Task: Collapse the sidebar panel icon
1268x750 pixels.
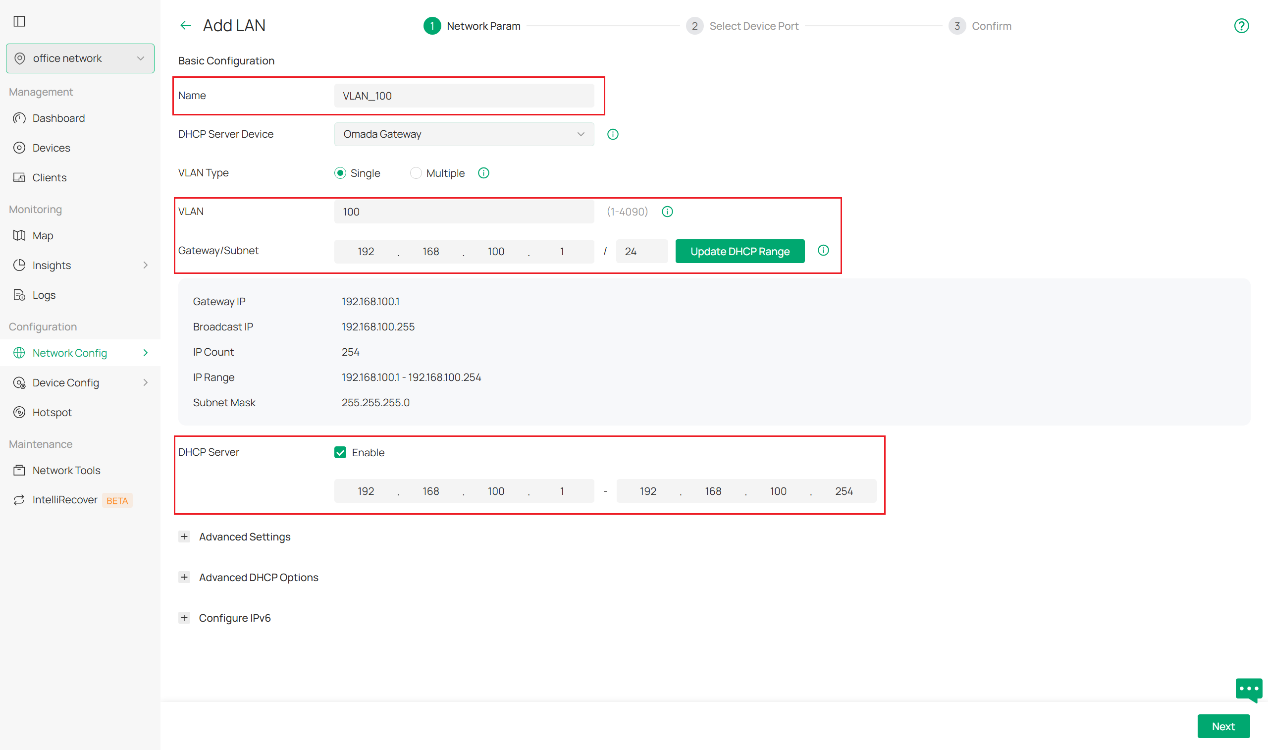Action: (19, 21)
